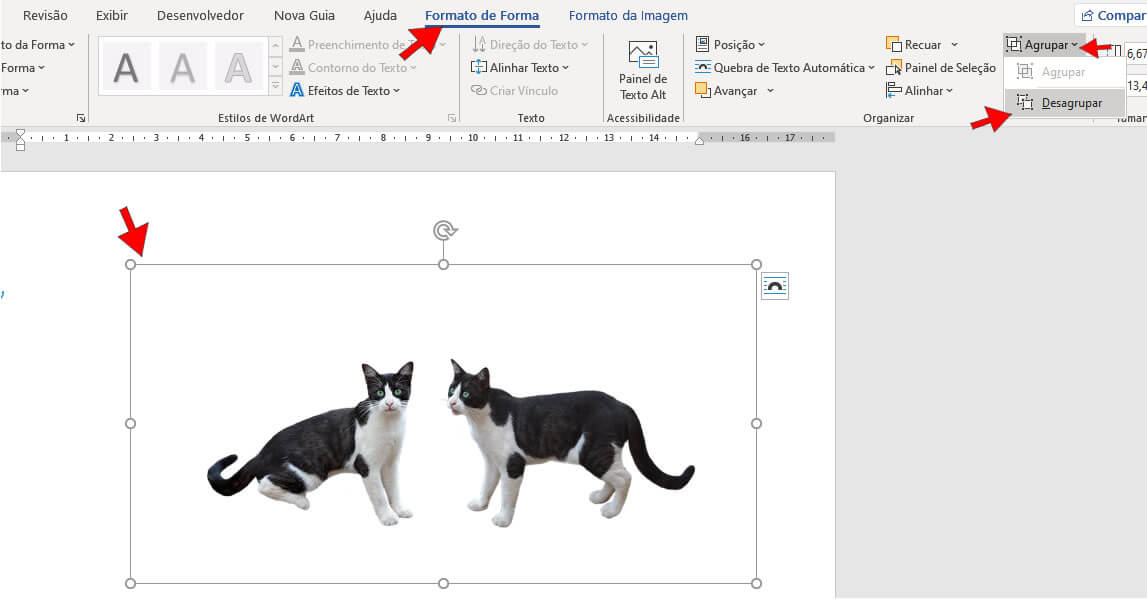The width and height of the screenshot is (1147, 600).
Task: Click the height field showing 6,67
Action: click(x=1136, y=53)
